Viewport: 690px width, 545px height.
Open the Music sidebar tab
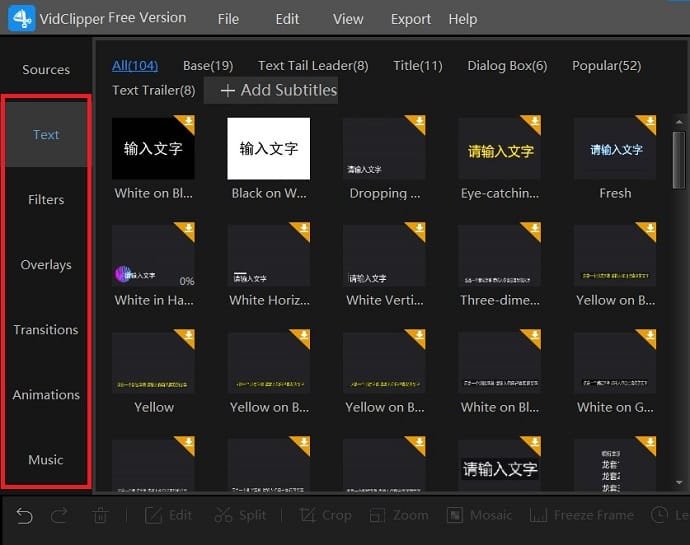pyautogui.click(x=46, y=460)
